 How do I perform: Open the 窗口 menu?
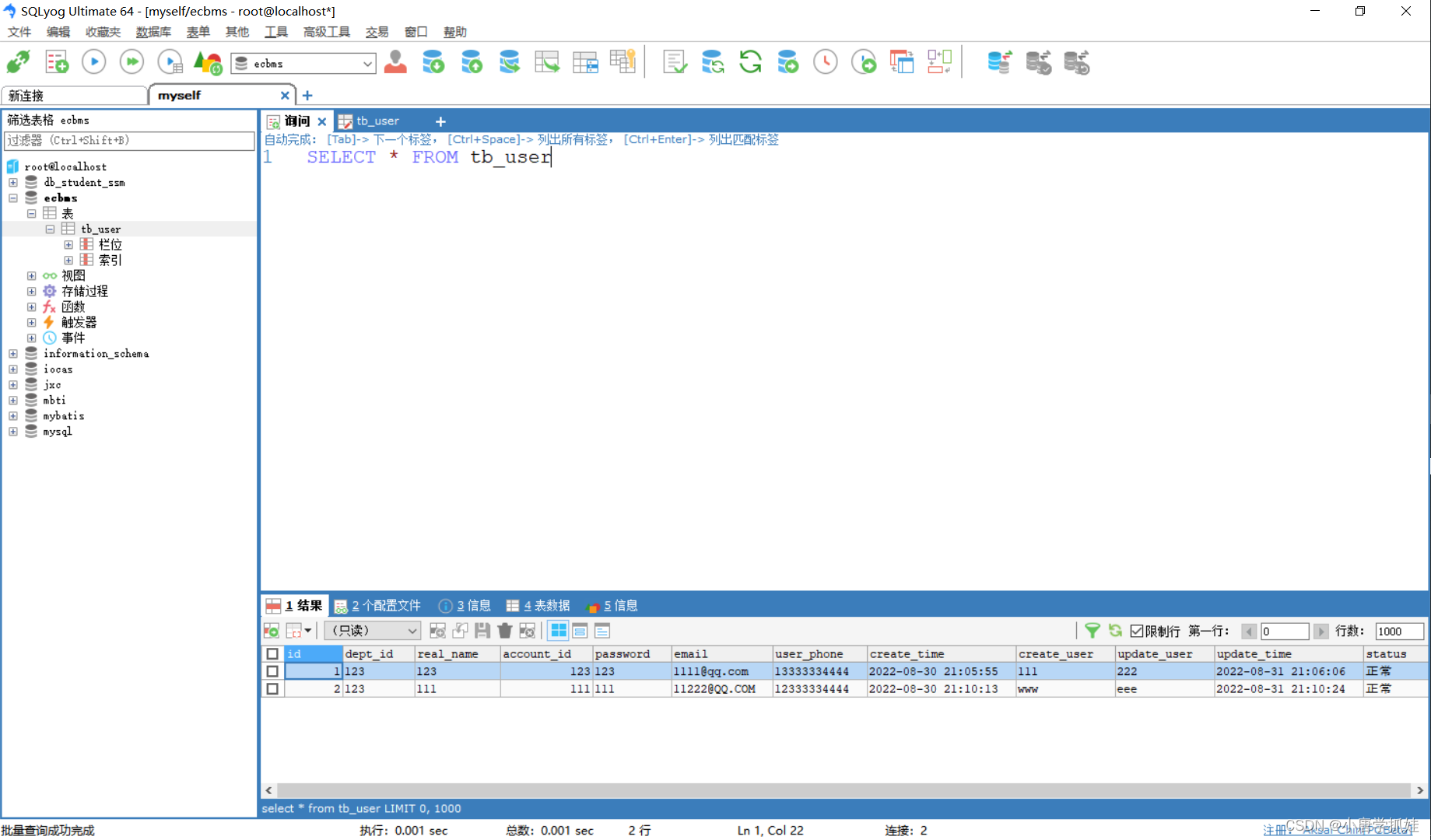pos(416,32)
